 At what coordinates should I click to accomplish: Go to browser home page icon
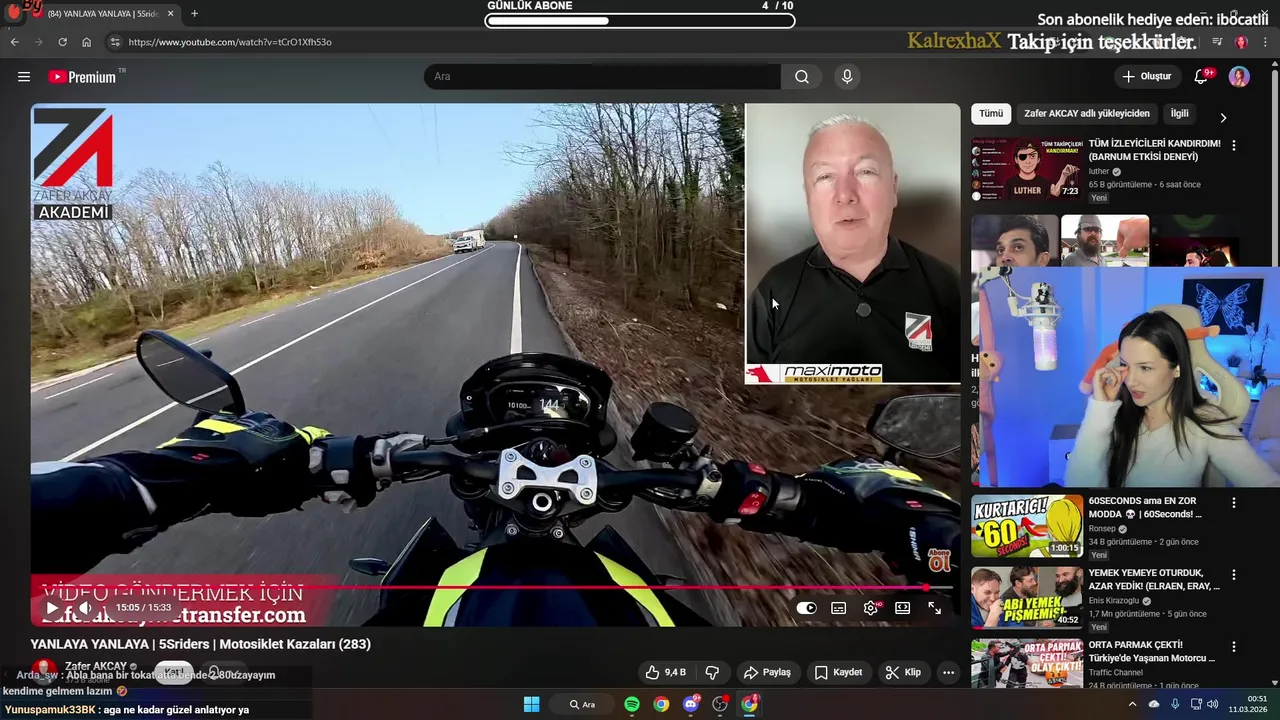pyautogui.click(x=87, y=42)
